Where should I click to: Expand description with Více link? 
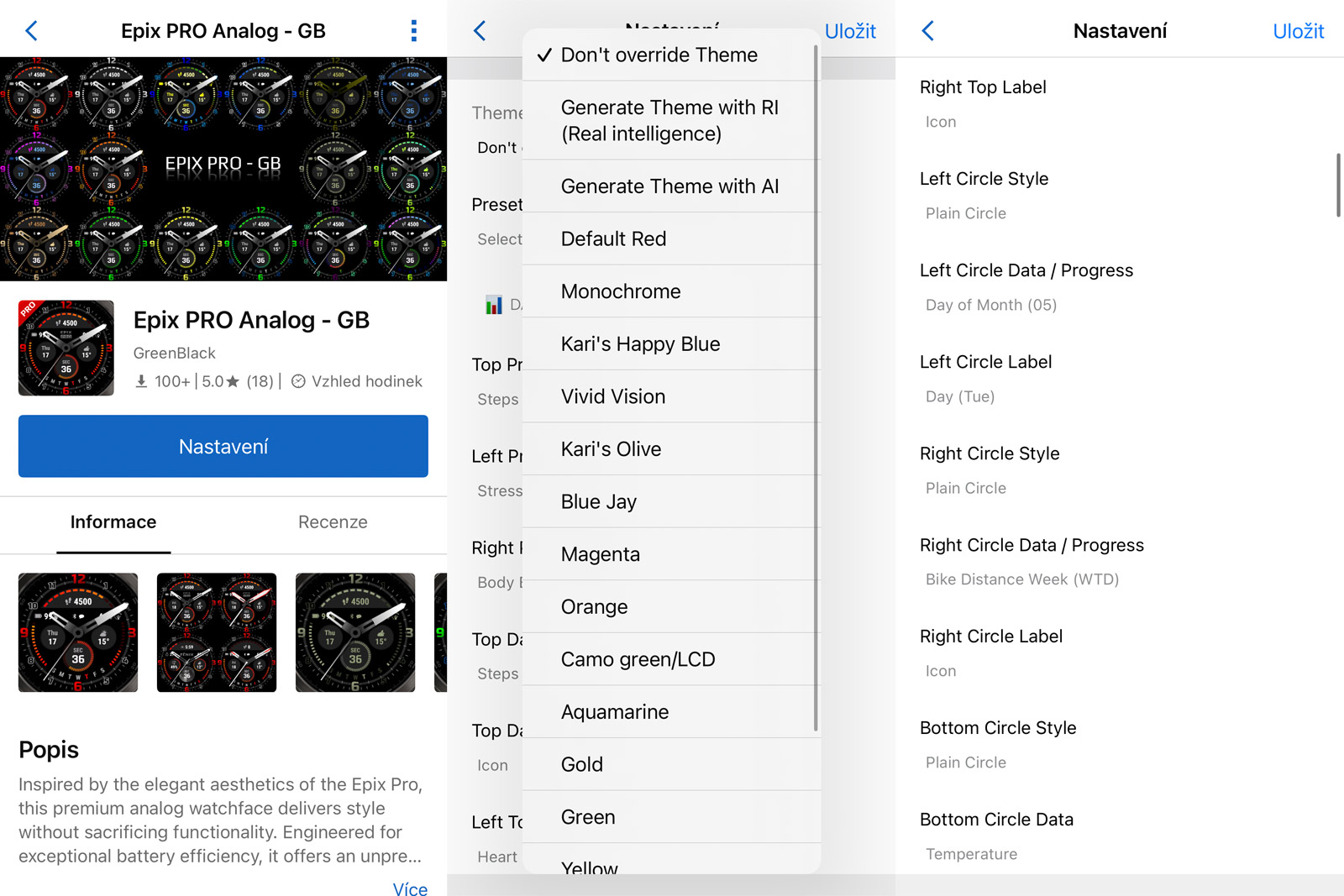tap(410, 888)
